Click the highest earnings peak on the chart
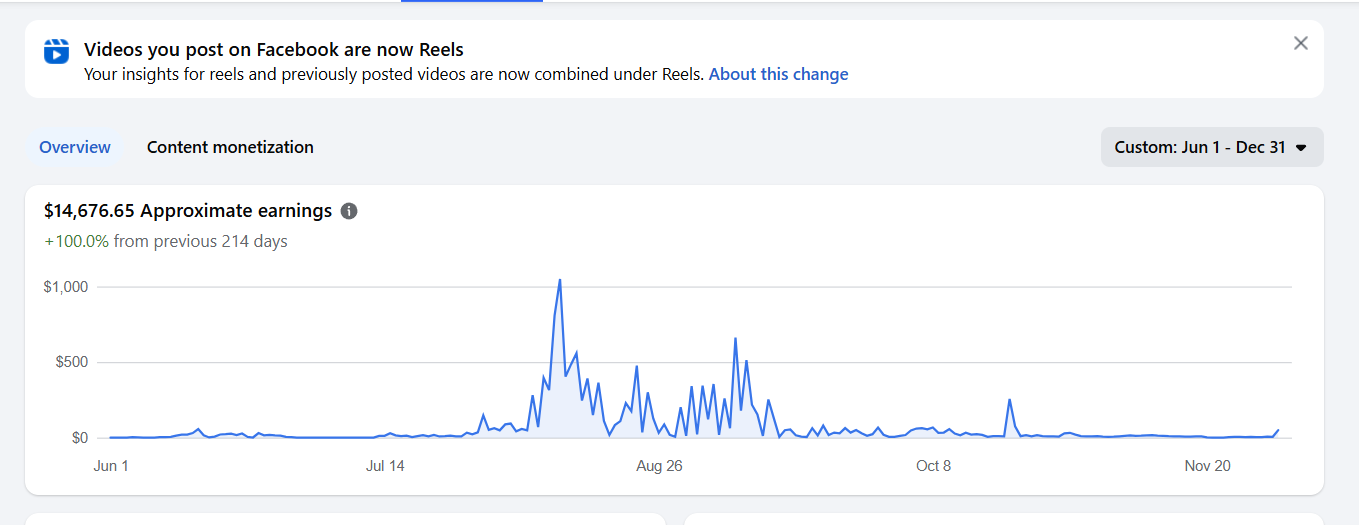This screenshot has width=1359, height=525. coord(560,281)
